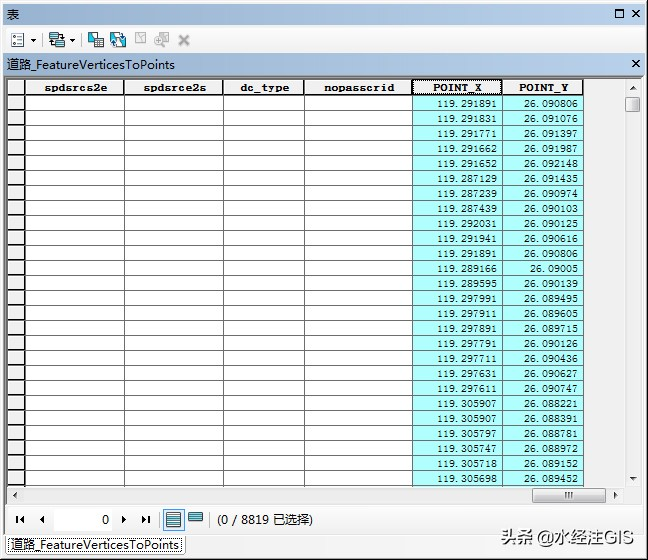The width and height of the screenshot is (648, 560).
Task: Click the vertical scrollbar thumb
Action: pos(632,105)
